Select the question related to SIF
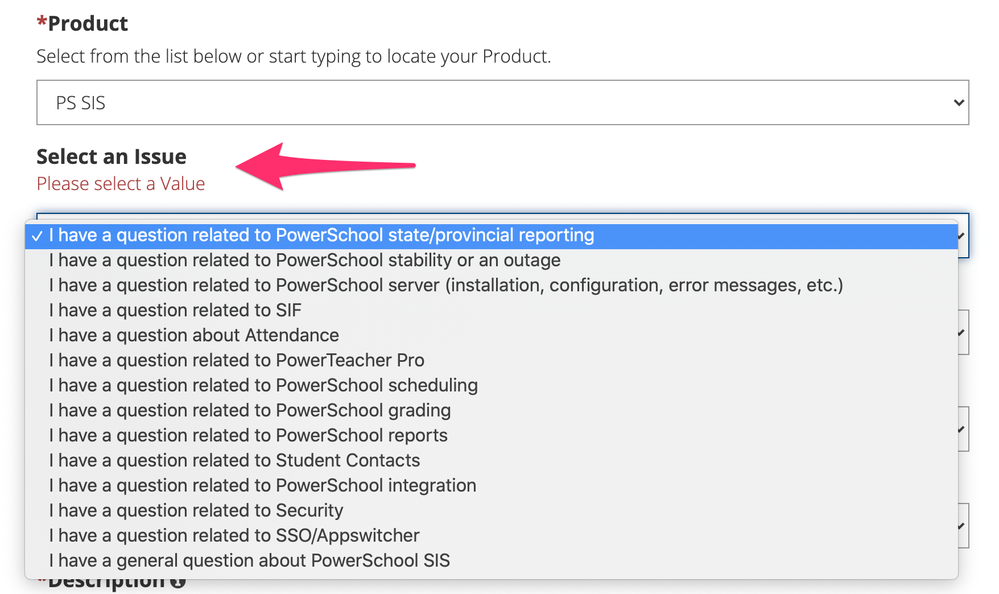This screenshot has height=594, width=999. pyautogui.click(x=175, y=311)
